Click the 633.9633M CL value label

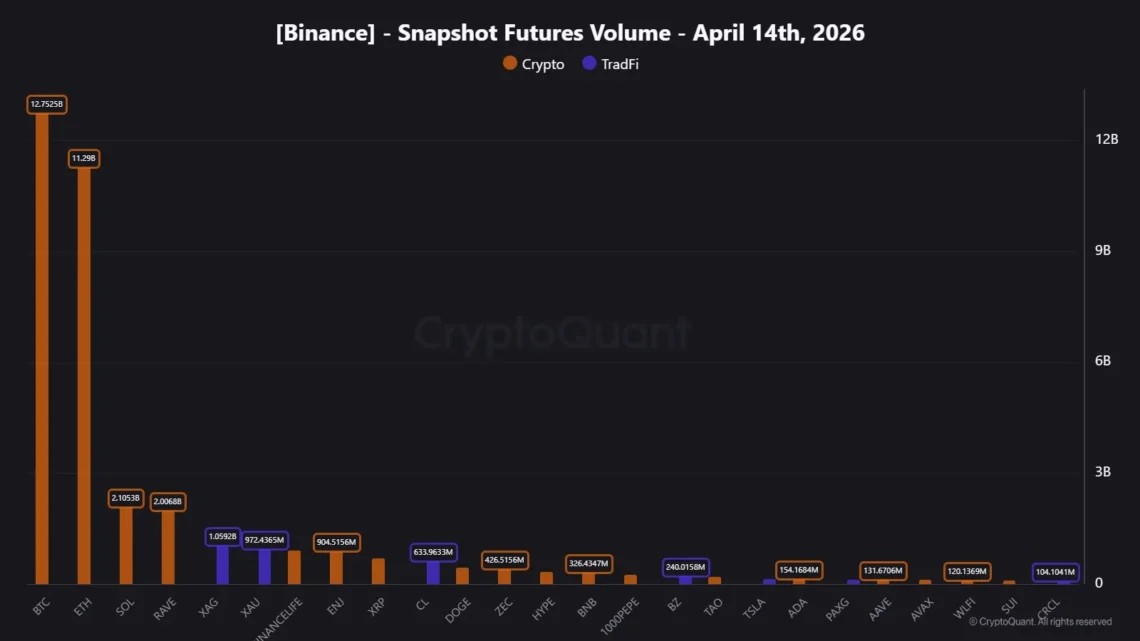coord(433,552)
